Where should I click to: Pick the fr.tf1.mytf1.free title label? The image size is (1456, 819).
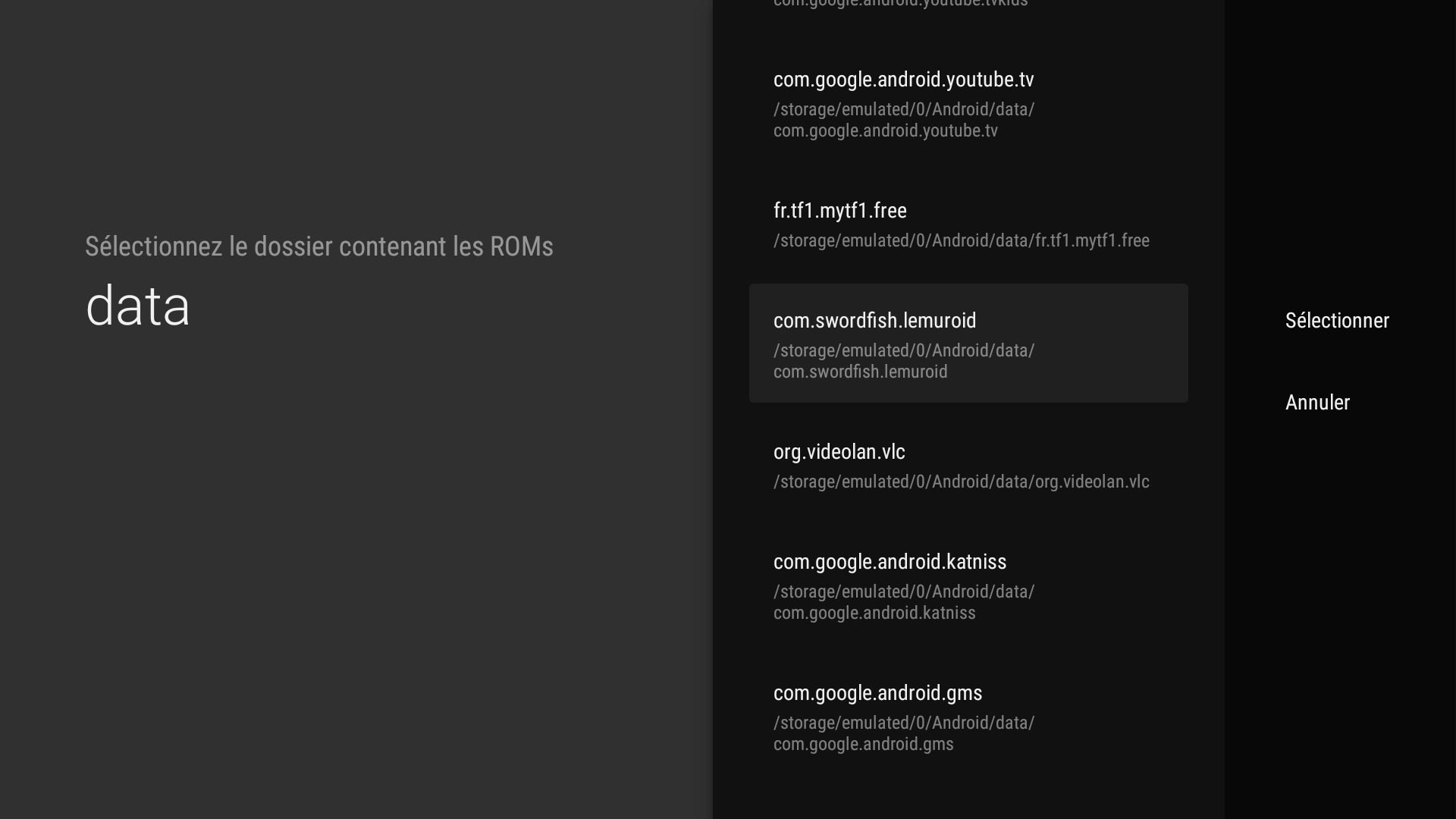point(839,211)
